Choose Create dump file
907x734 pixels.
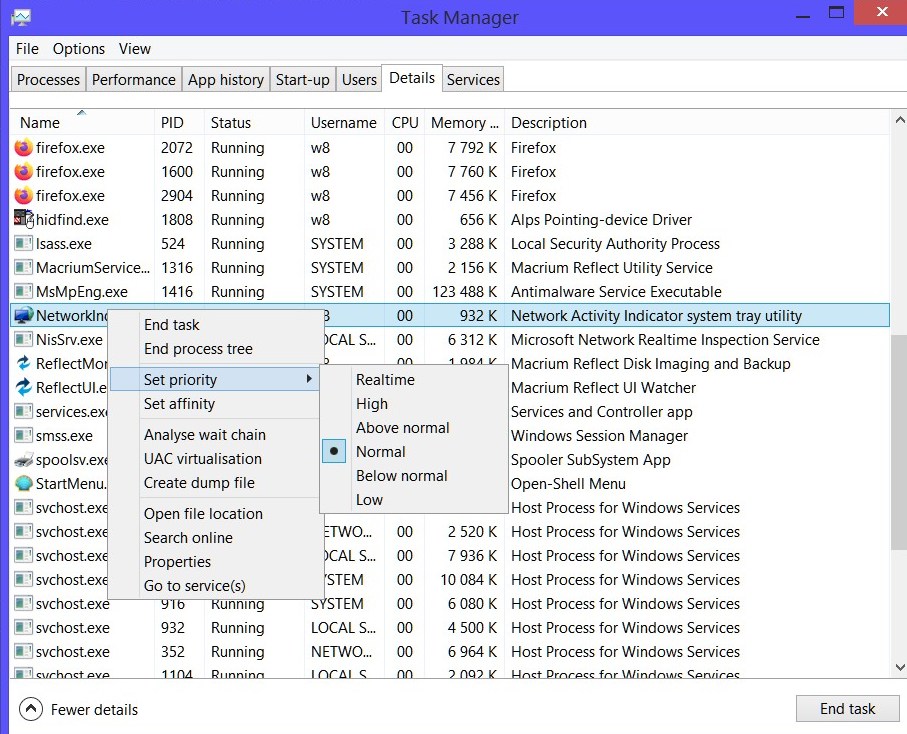click(x=199, y=483)
